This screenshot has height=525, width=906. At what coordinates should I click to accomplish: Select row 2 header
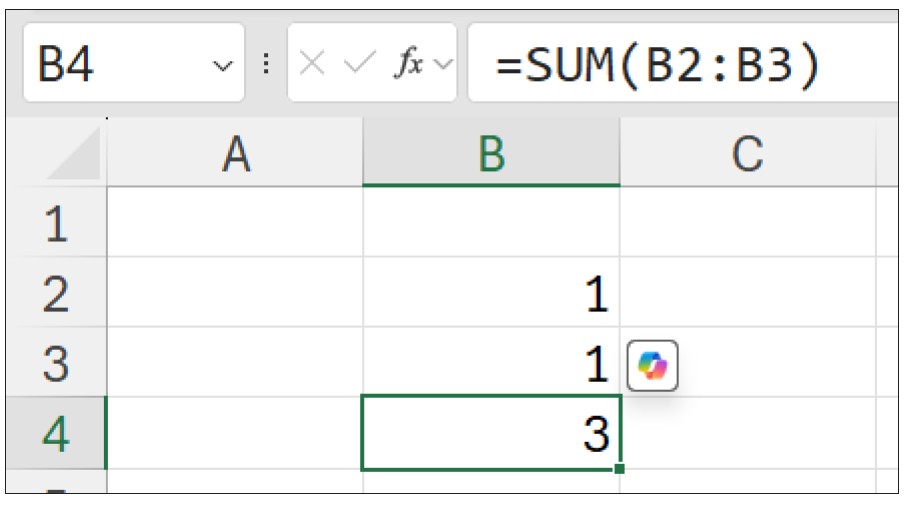[x=56, y=295]
